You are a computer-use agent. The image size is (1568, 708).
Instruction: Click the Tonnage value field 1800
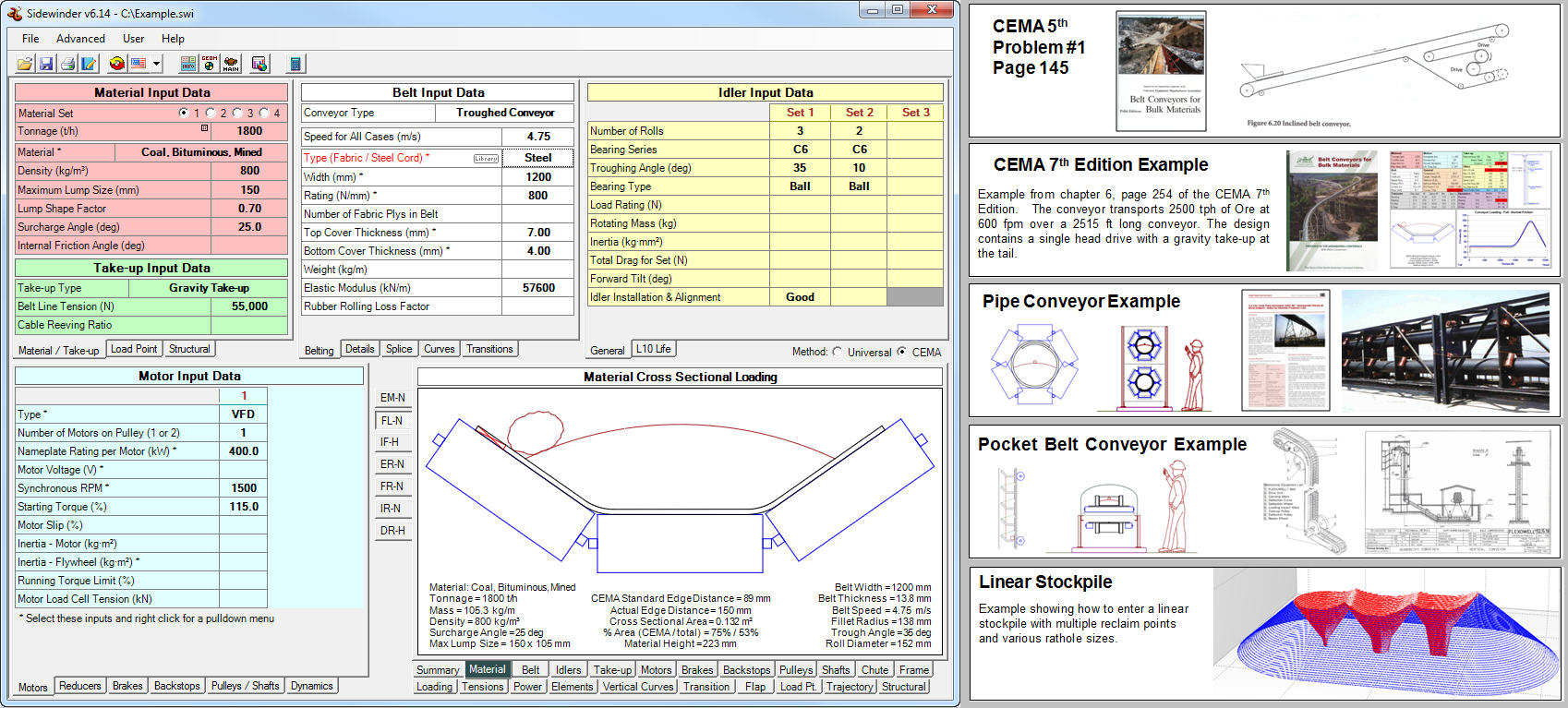coord(249,131)
